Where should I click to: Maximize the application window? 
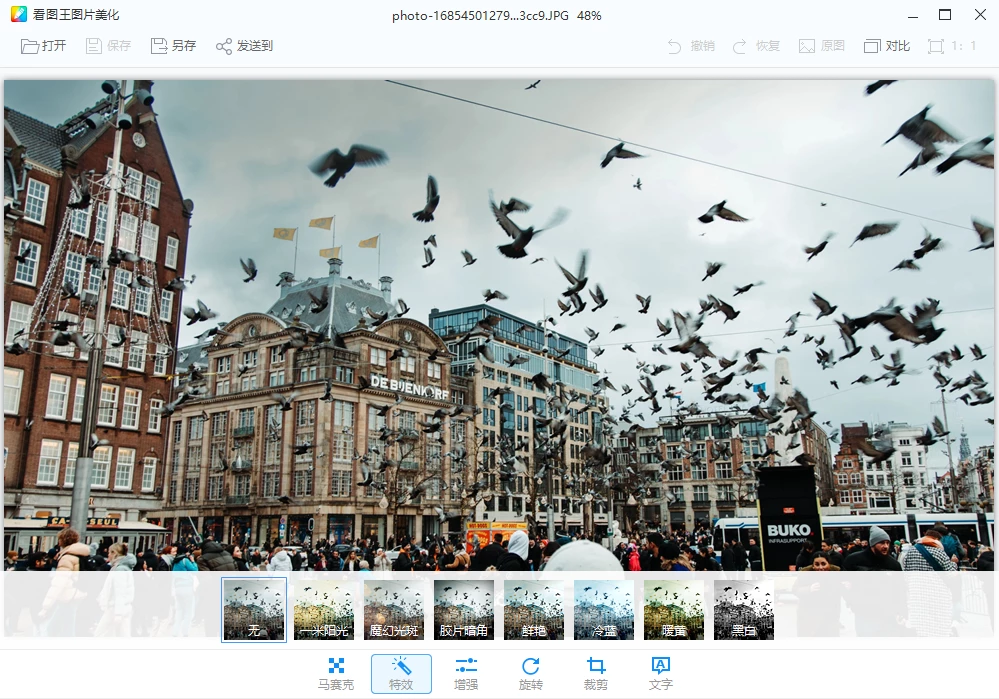tap(945, 15)
